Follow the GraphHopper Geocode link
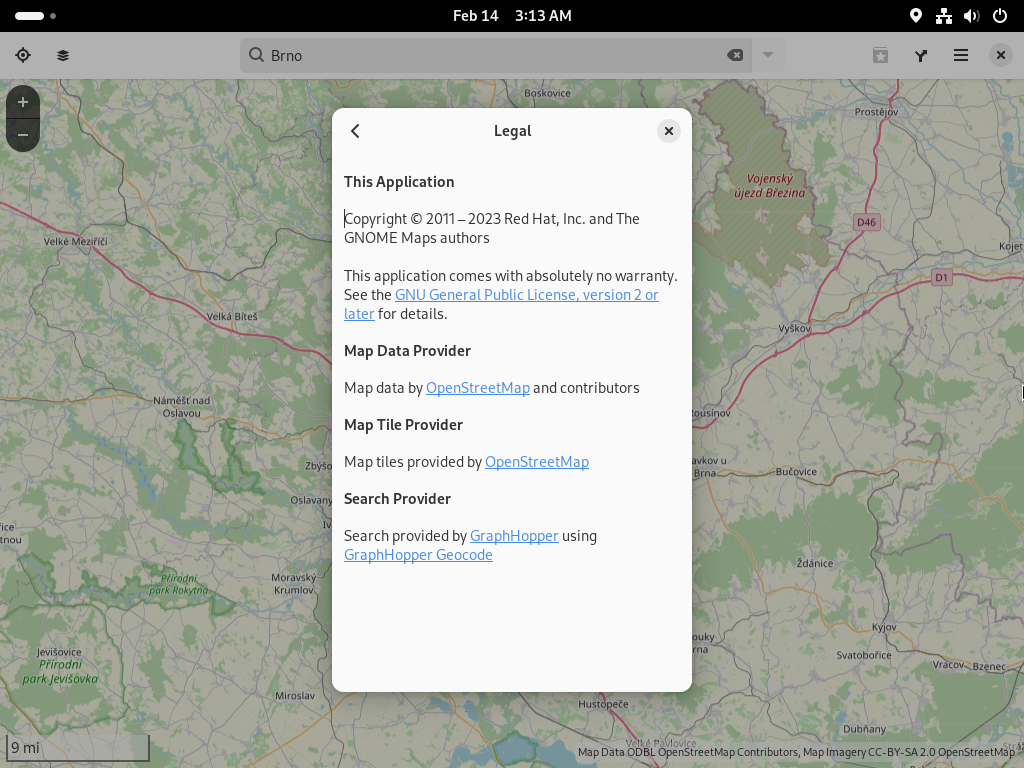This screenshot has height=768, width=1024. click(x=418, y=555)
